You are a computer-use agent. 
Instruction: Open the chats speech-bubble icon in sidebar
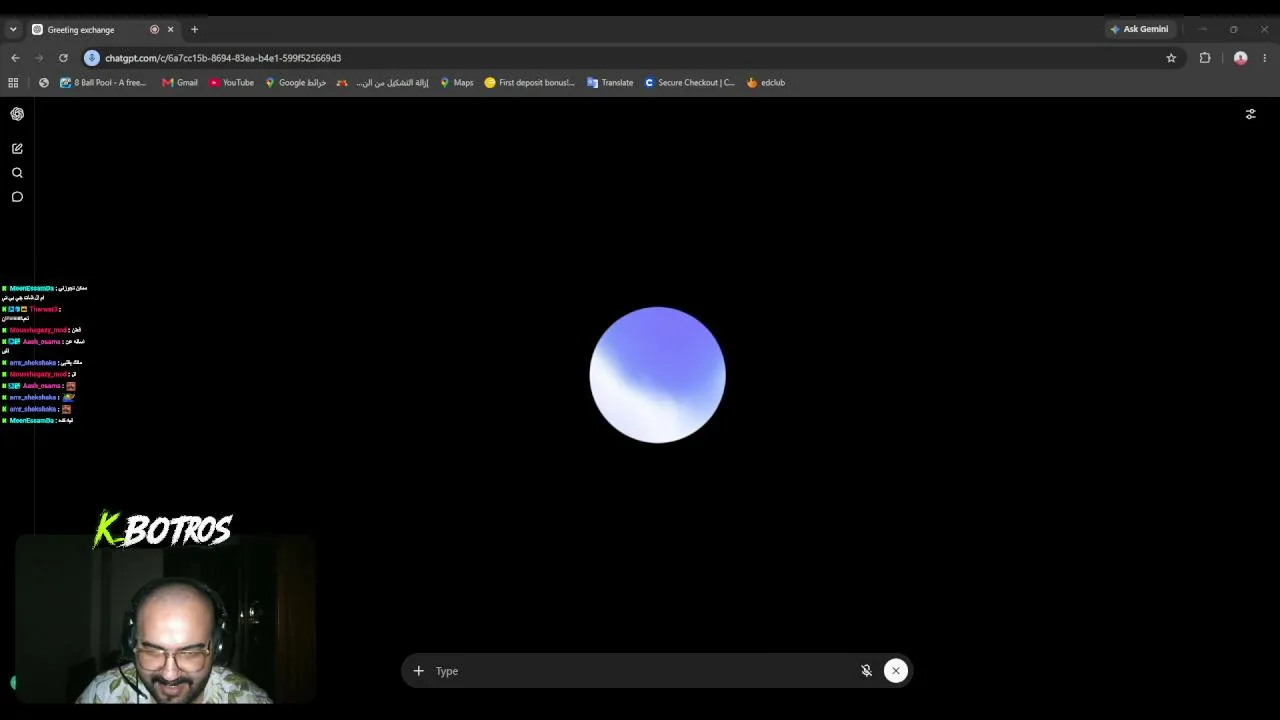click(x=17, y=197)
